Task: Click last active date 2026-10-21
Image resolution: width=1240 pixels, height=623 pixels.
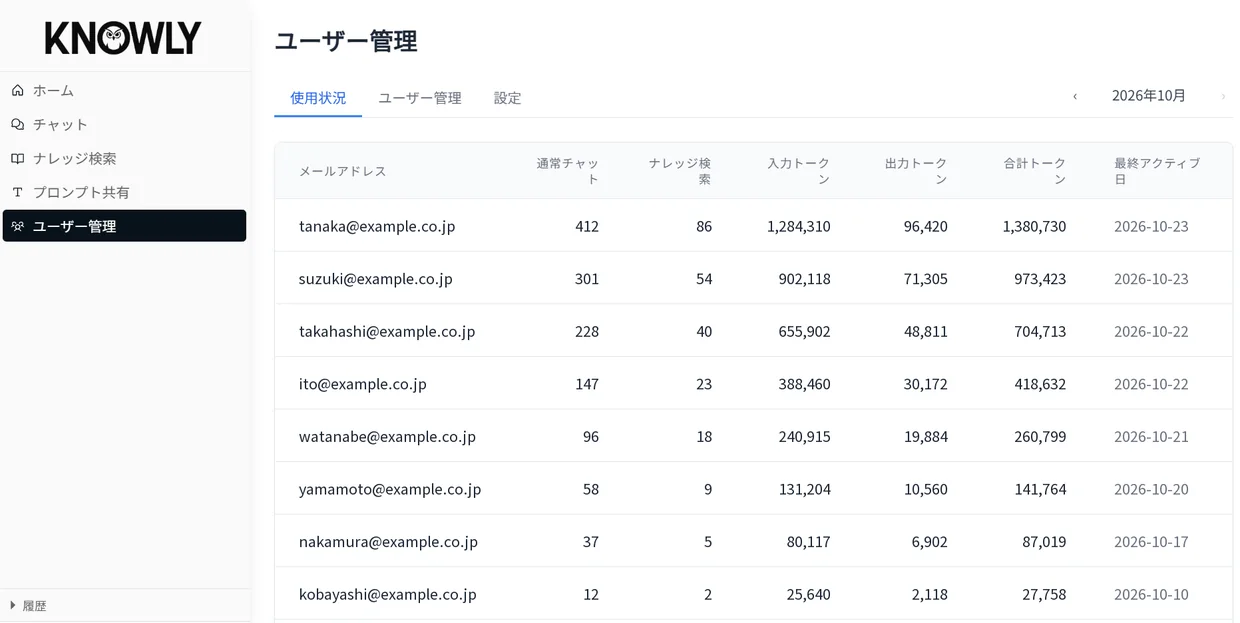Action: point(1151,437)
